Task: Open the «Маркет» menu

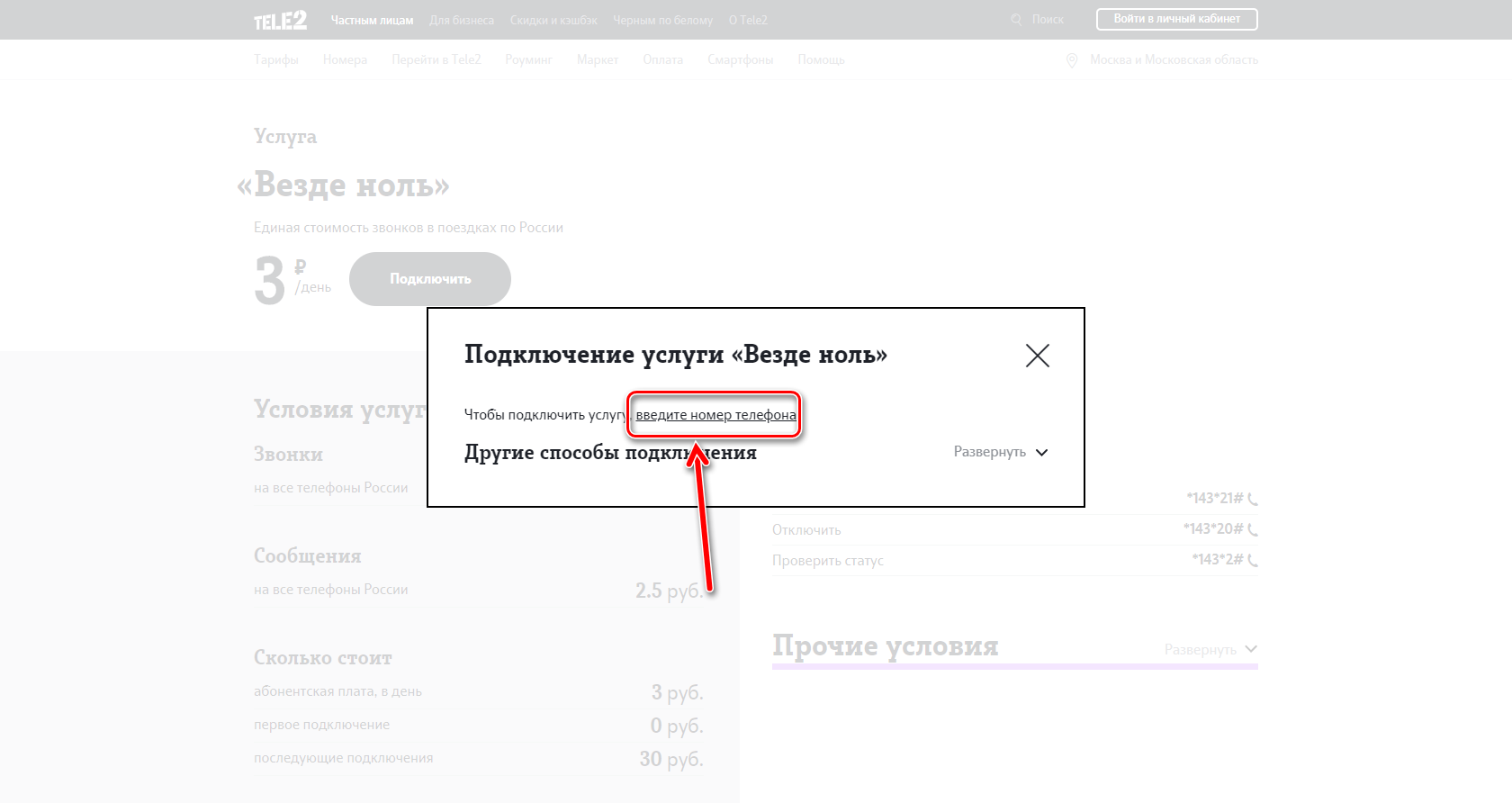Action: point(598,59)
